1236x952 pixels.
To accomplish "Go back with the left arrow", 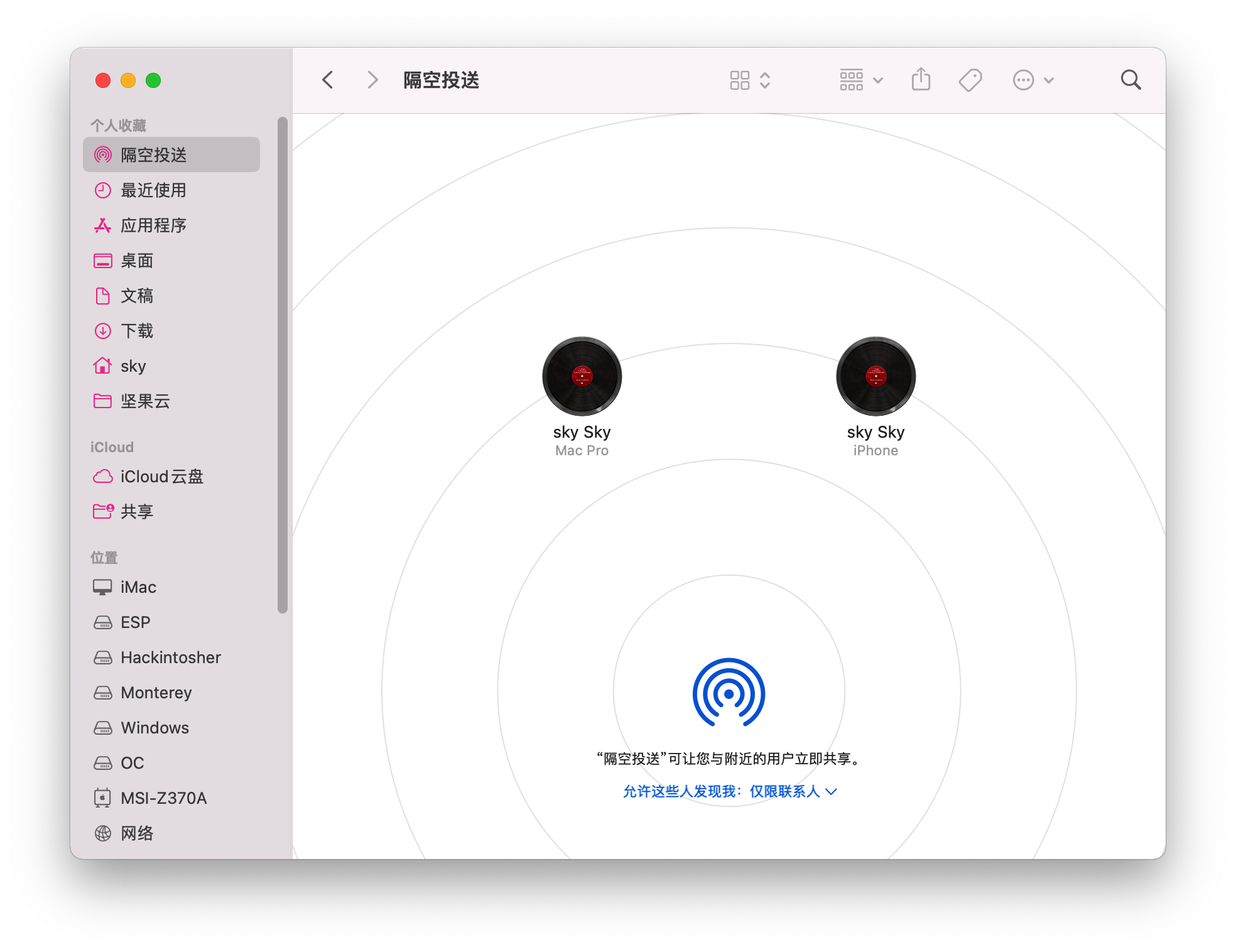I will [x=328, y=80].
